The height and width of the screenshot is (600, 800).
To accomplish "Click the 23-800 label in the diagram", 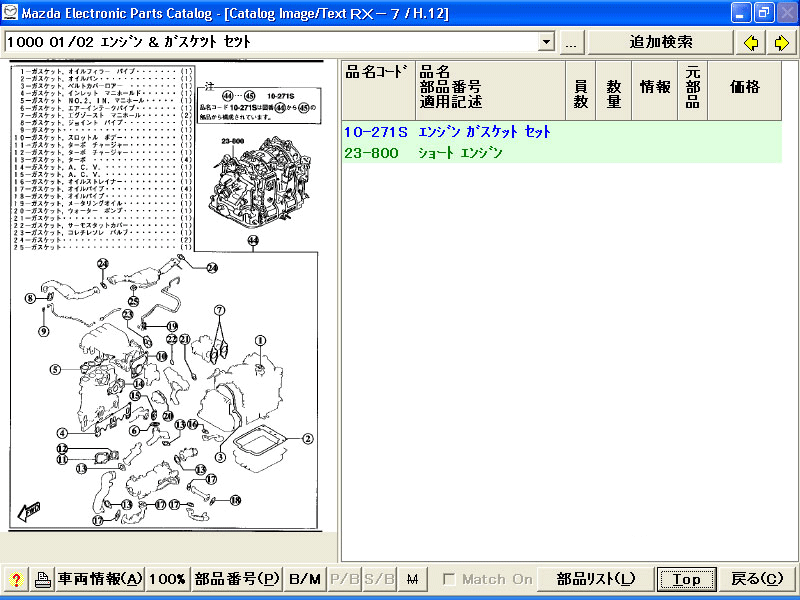I will point(233,141).
